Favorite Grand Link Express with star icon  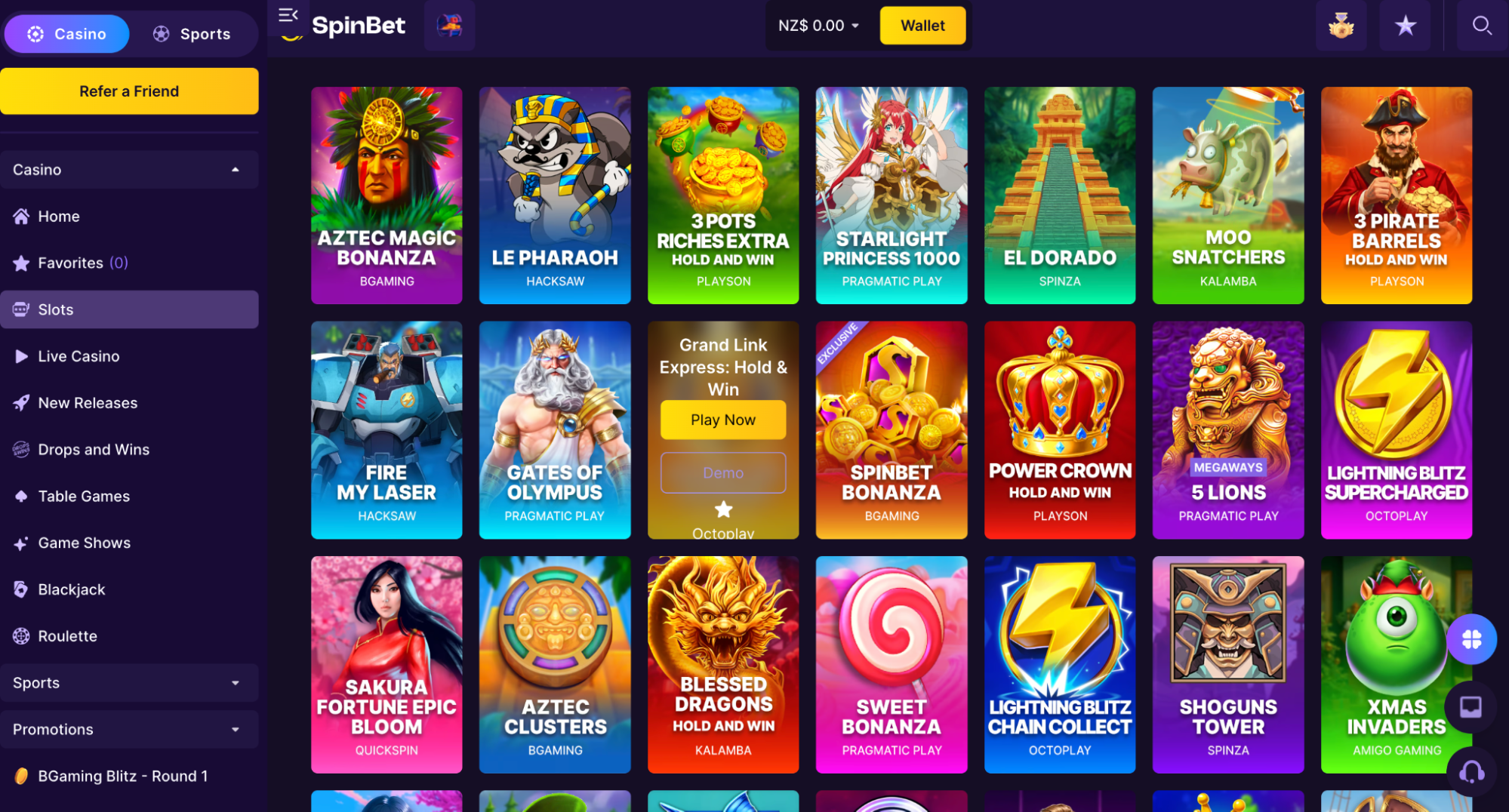[x=723, y=509]
